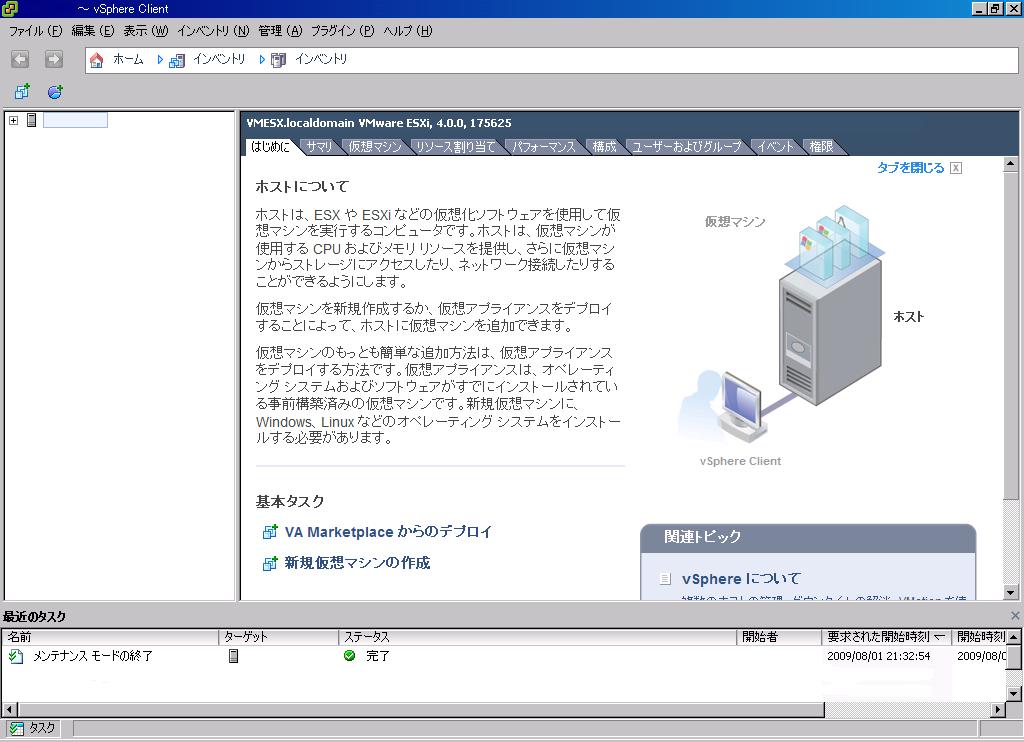Click the 名前 column header
The height and width of the screenshot is (742, 1024).
point(110,637)
